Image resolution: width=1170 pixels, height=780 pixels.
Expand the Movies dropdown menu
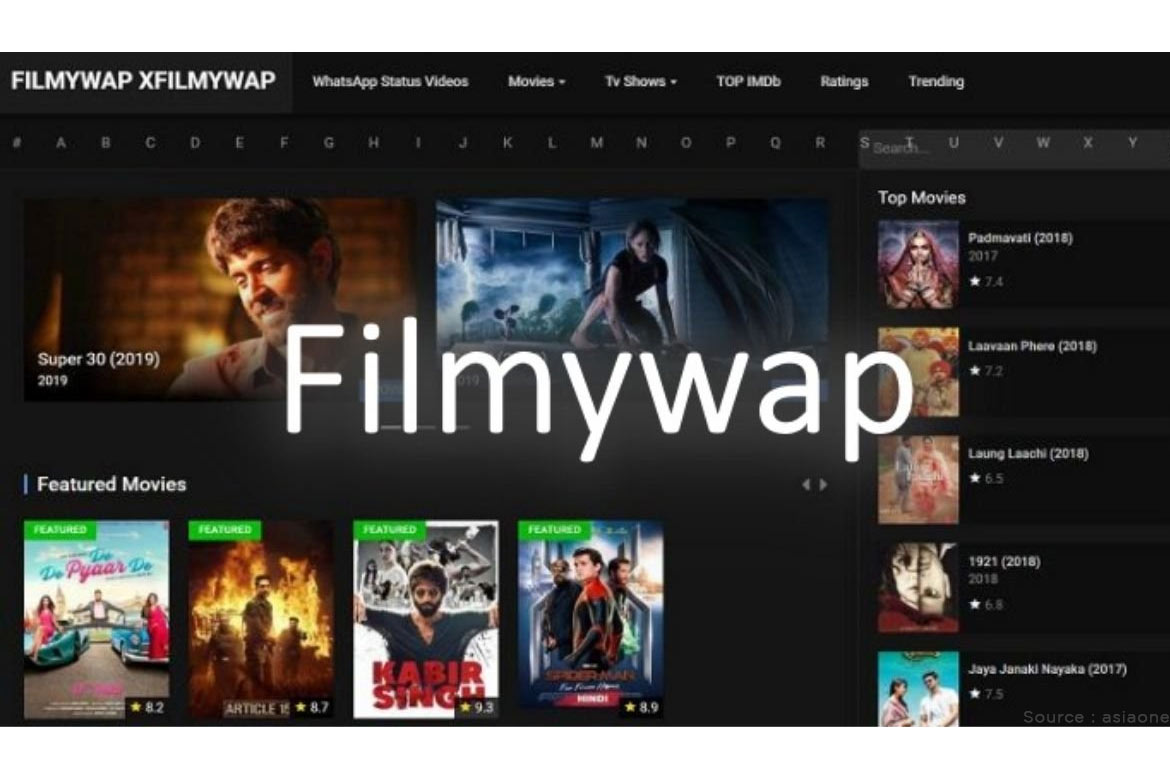[536, 81]
